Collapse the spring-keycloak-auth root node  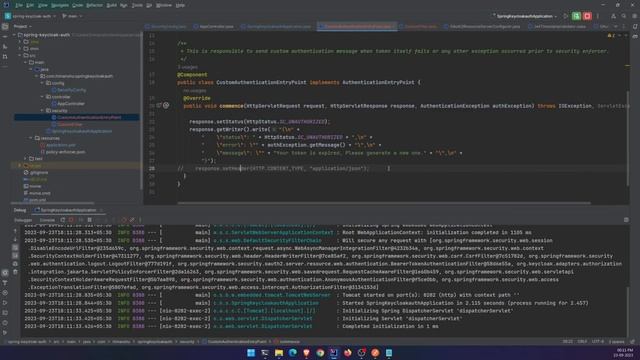click(15, 35)
